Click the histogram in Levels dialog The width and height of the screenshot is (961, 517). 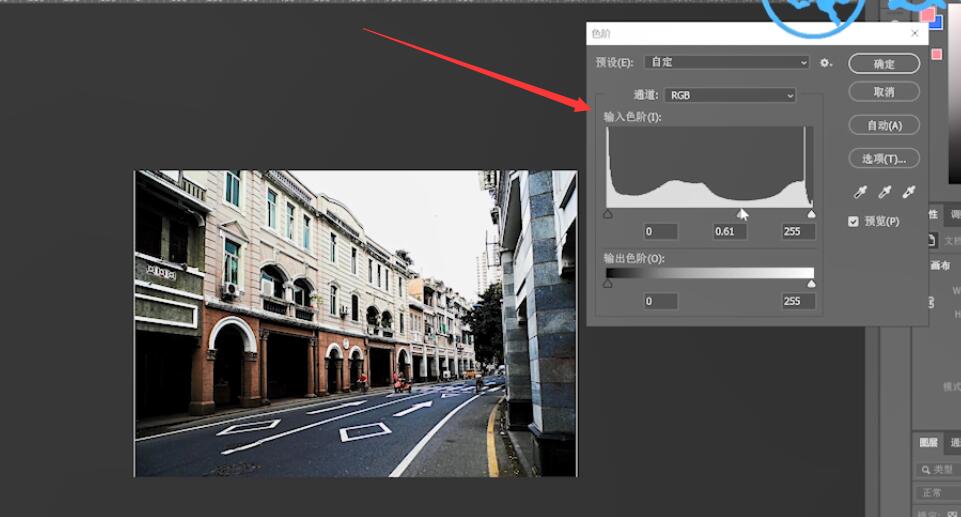710,167
